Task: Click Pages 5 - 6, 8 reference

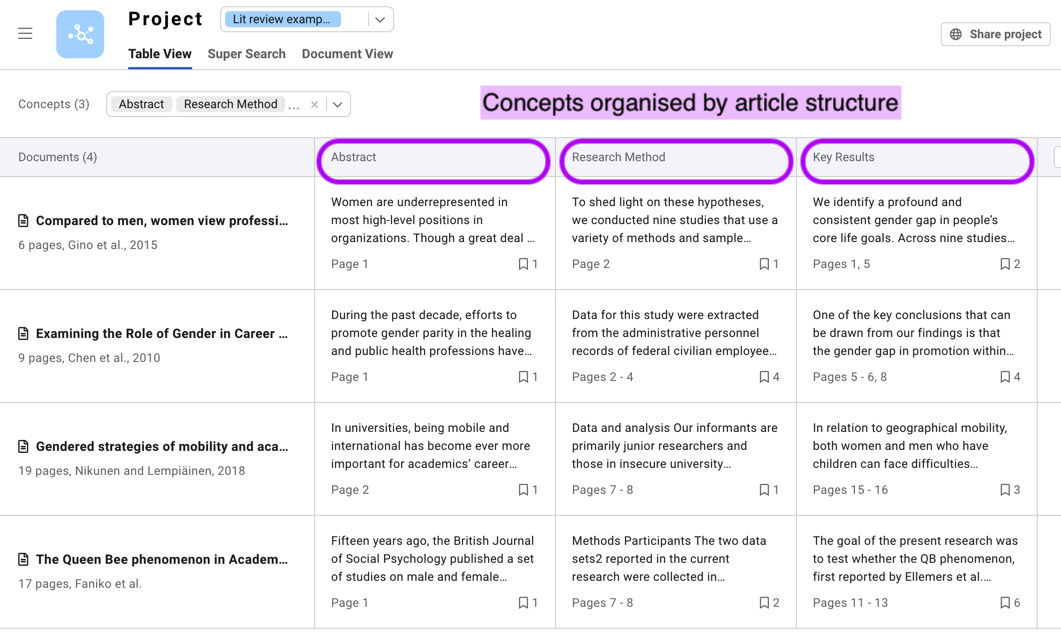Action: coord(849,377)
